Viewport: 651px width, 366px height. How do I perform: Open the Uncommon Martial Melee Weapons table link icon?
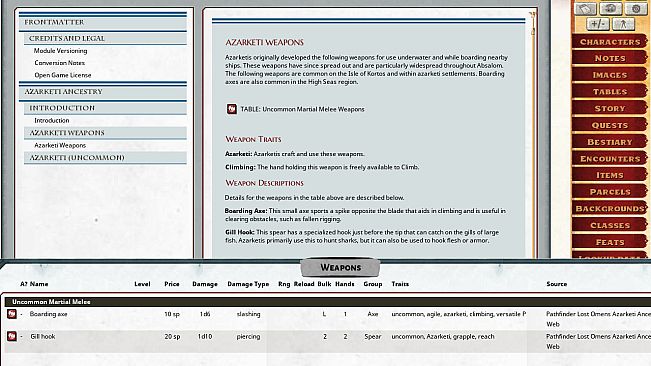232,109
